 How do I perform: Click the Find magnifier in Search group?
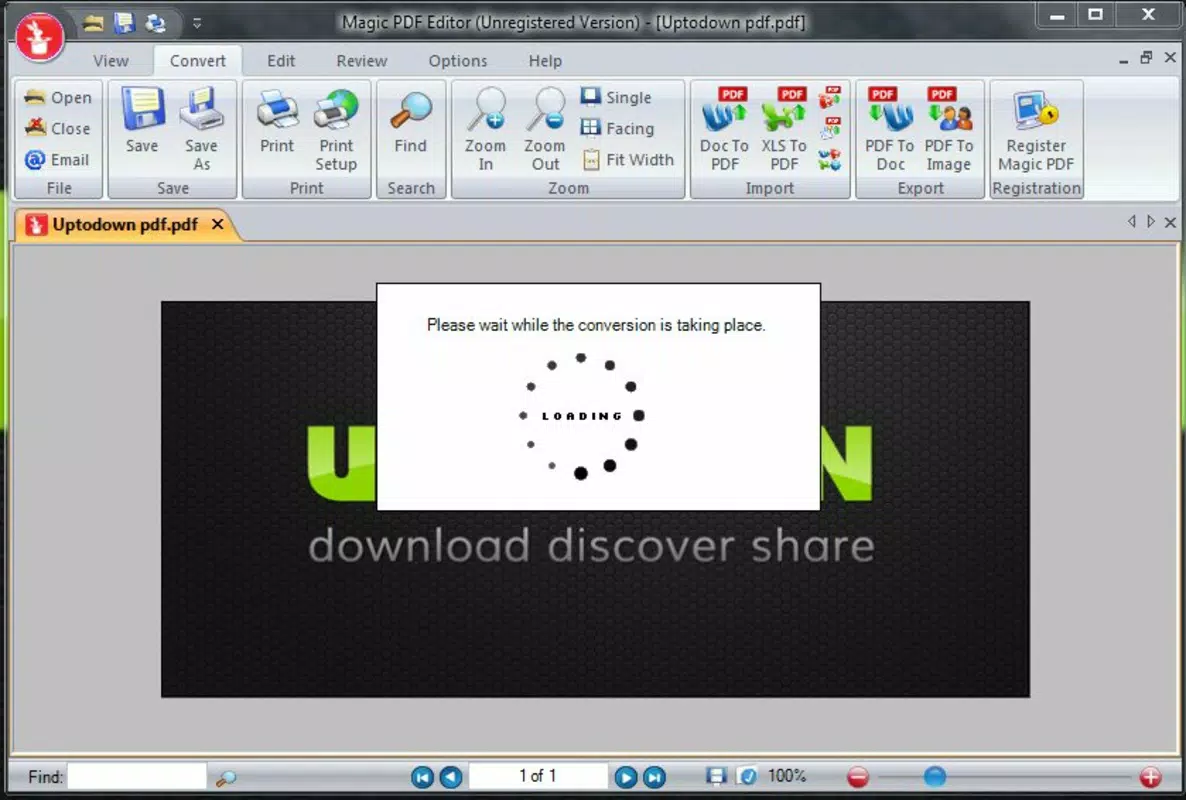pos(411,121)
